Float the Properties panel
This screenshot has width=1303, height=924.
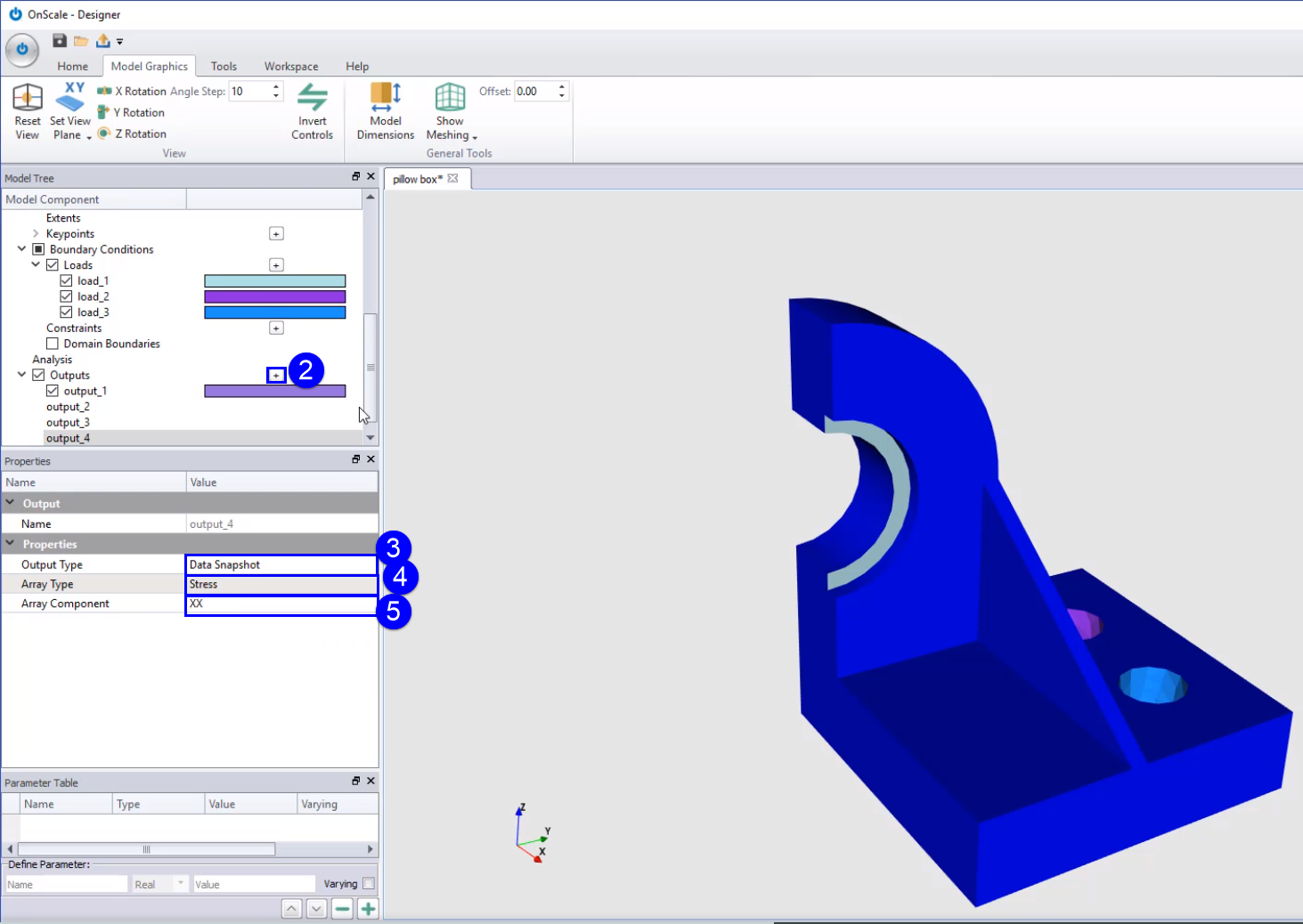(356, 459)
